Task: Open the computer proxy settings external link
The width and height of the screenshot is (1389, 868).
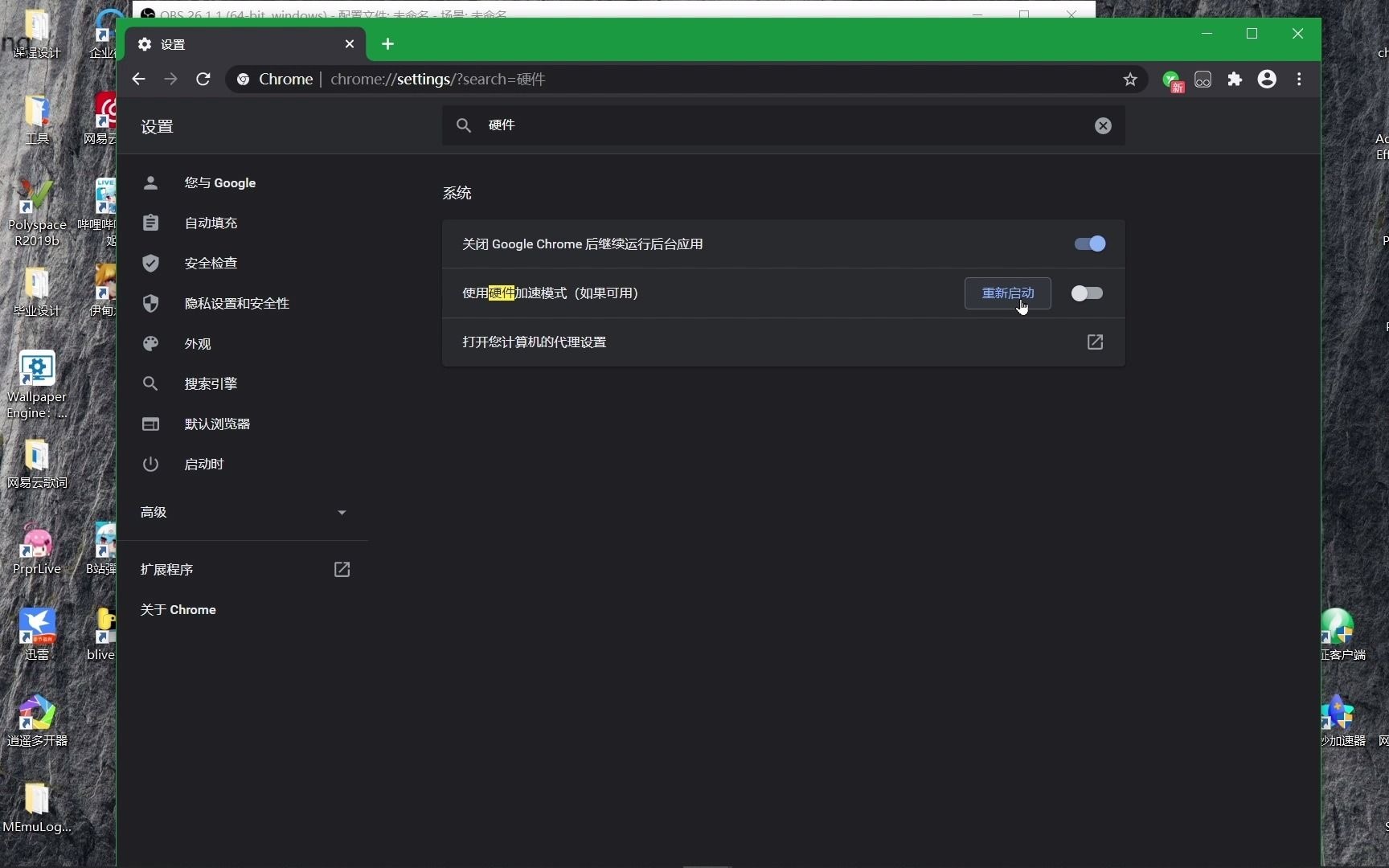Action: pos(1095,342)
